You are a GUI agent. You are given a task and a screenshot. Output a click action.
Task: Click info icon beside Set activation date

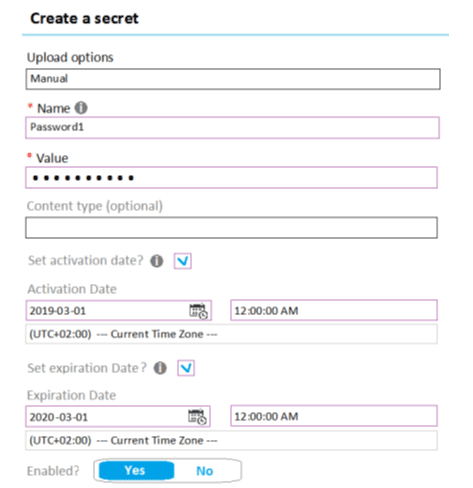click(x=157, y=261)
